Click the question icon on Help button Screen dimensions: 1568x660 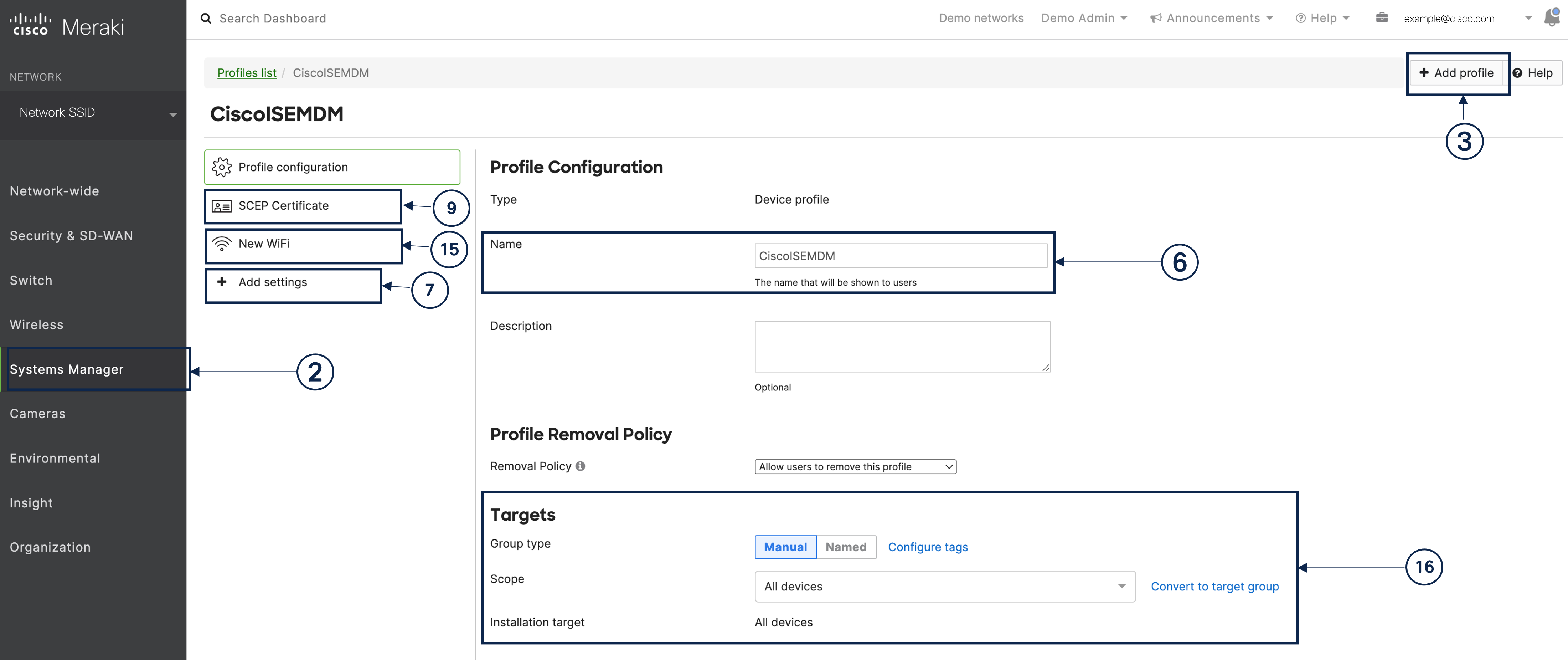(x=1517, y=73)
